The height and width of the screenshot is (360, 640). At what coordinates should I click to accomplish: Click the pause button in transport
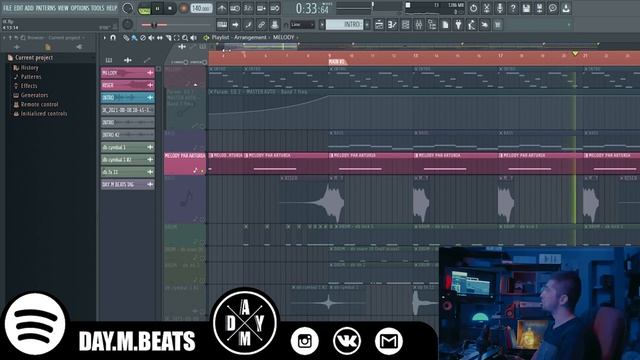pyautogui.click(x=158, y=8)
